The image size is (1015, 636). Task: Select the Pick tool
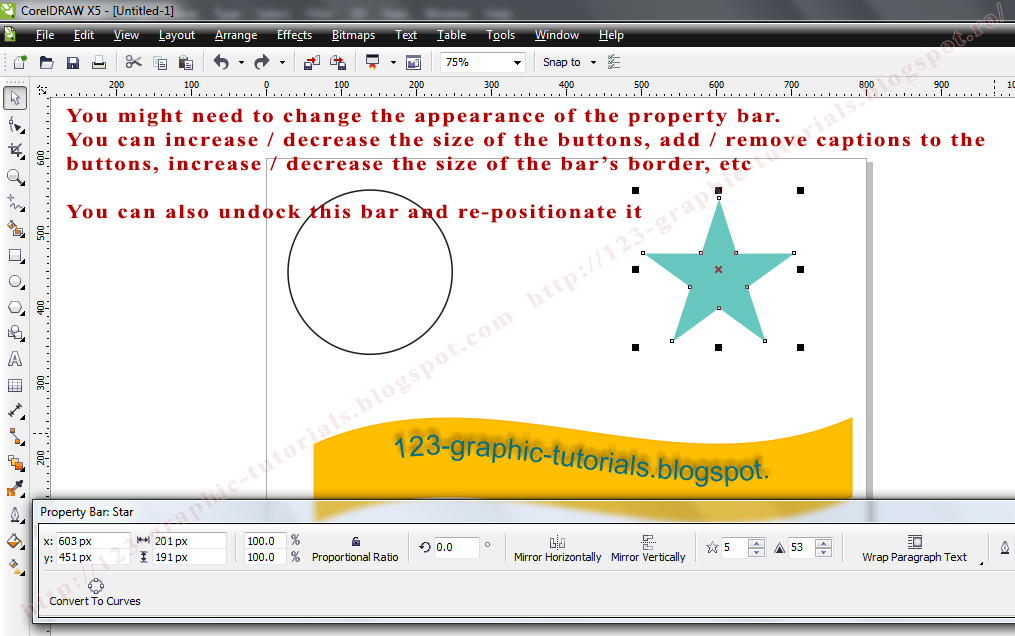14,98
